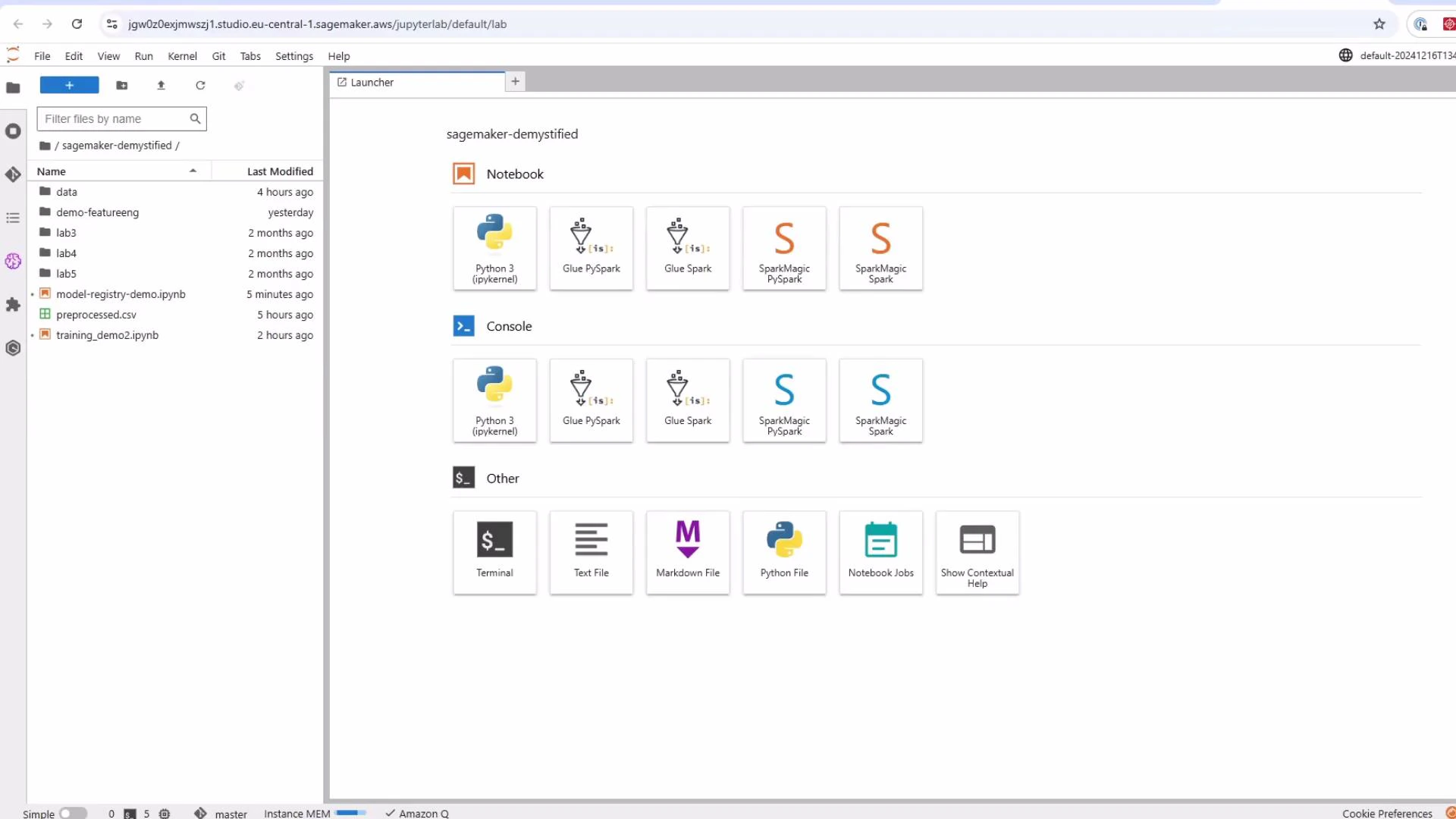Focus the Filter files by name field
The height and width of the screenshot is (819, 1456).
pos(121,119)
